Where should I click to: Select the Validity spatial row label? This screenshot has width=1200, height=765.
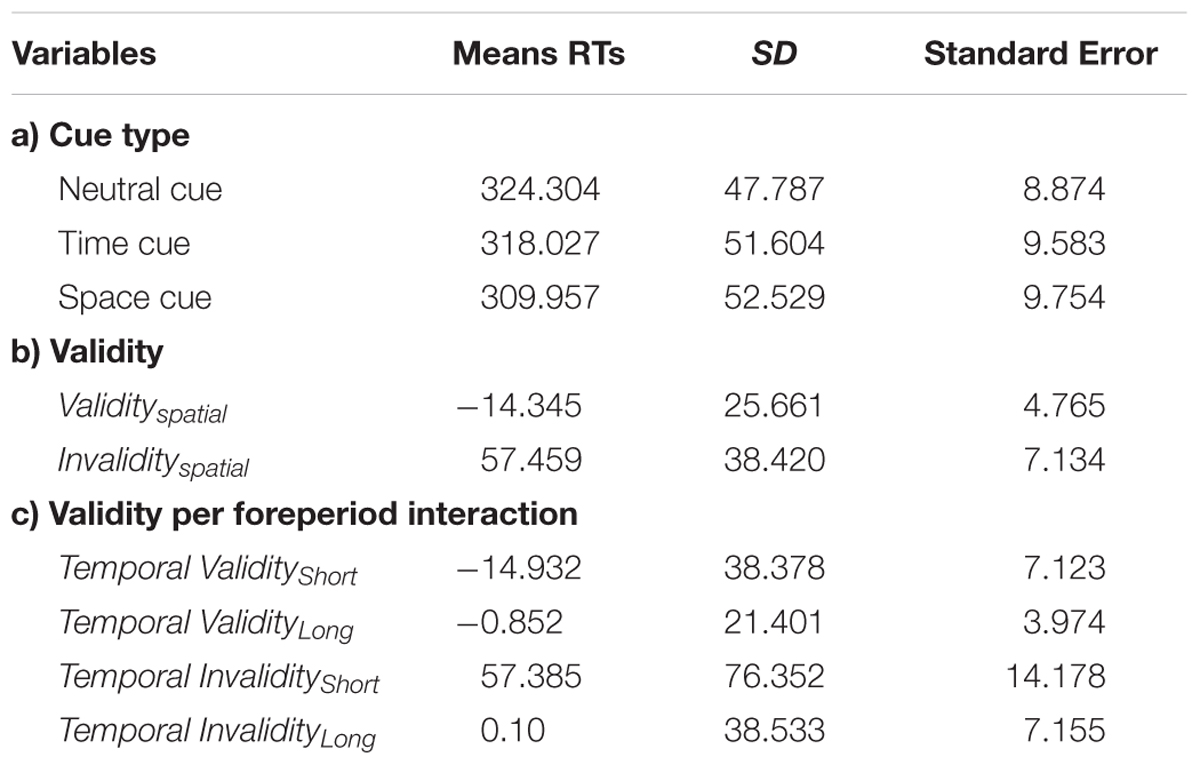pos(143,409)
